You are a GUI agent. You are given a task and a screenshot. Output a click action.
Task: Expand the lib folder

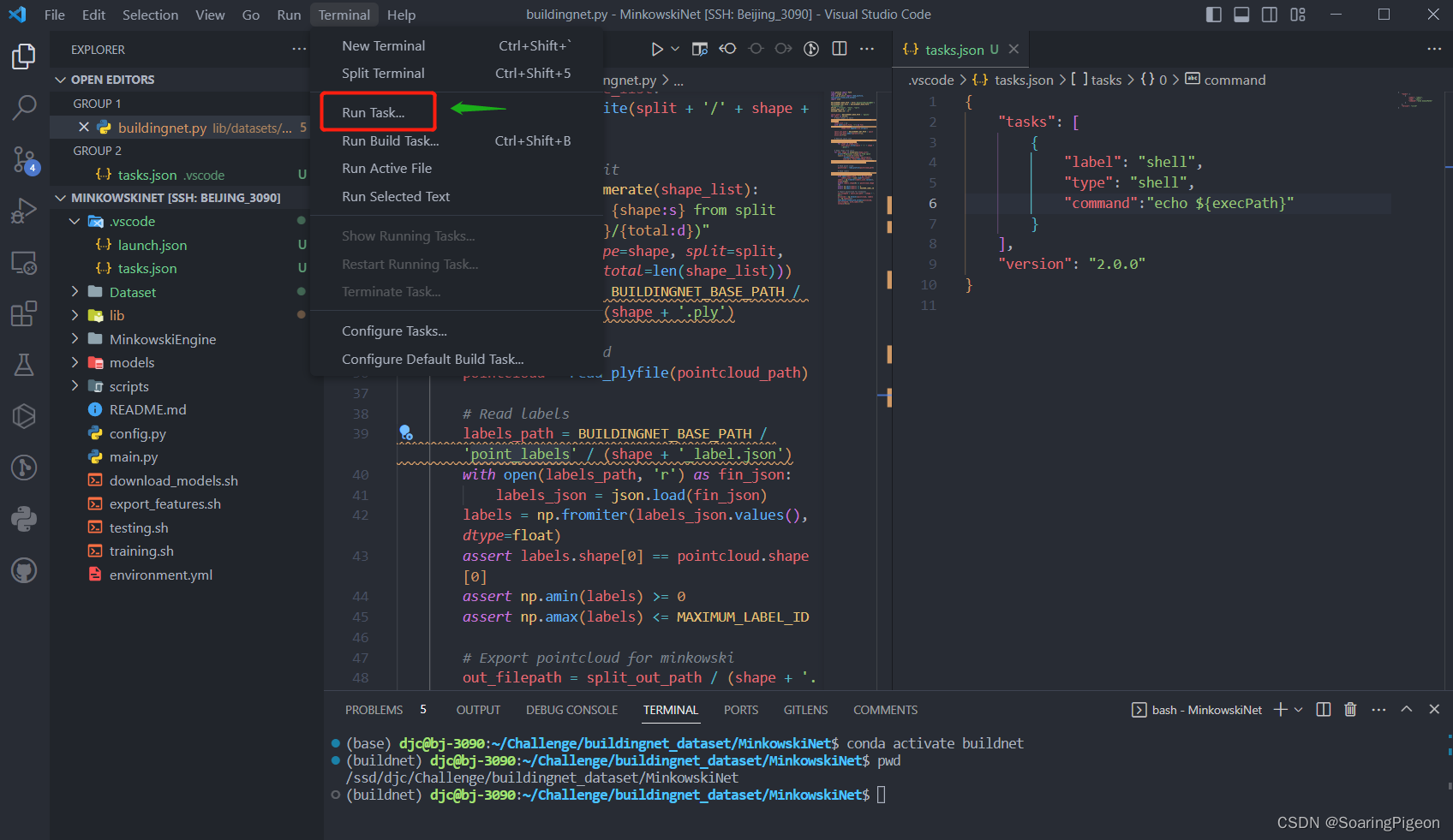75,315
